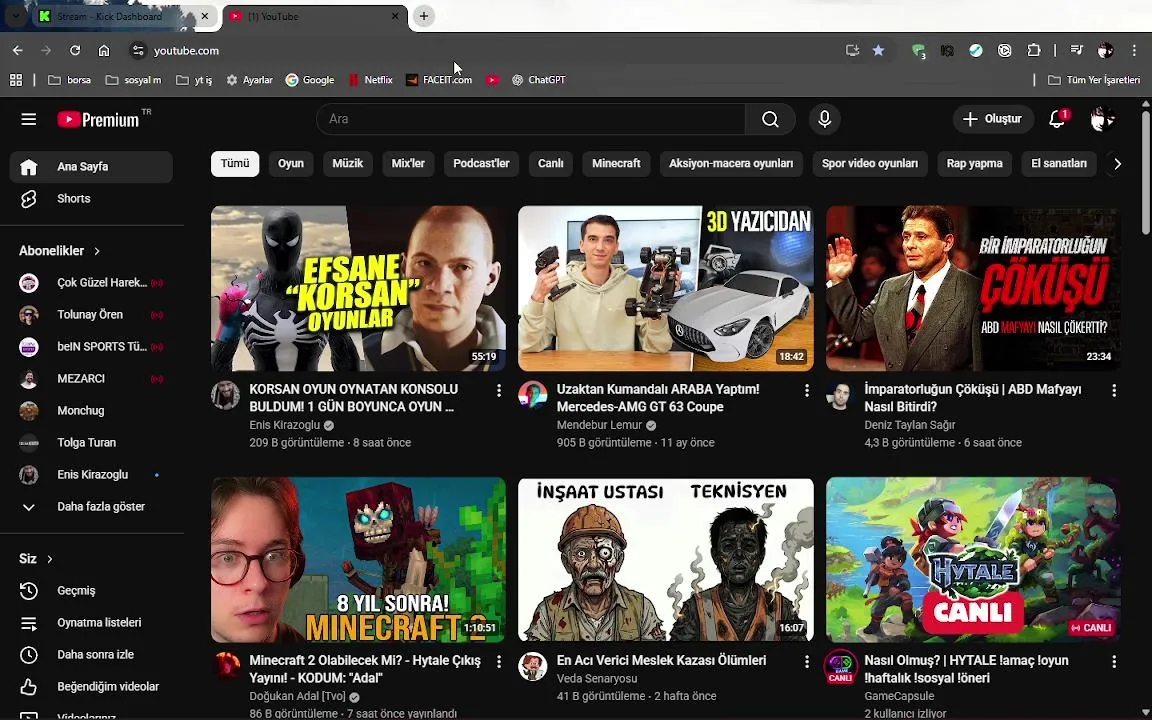Select the Minecraft filter chip
The width and height of the screenshot is (1152, 720).
click(x=616, y=164)
